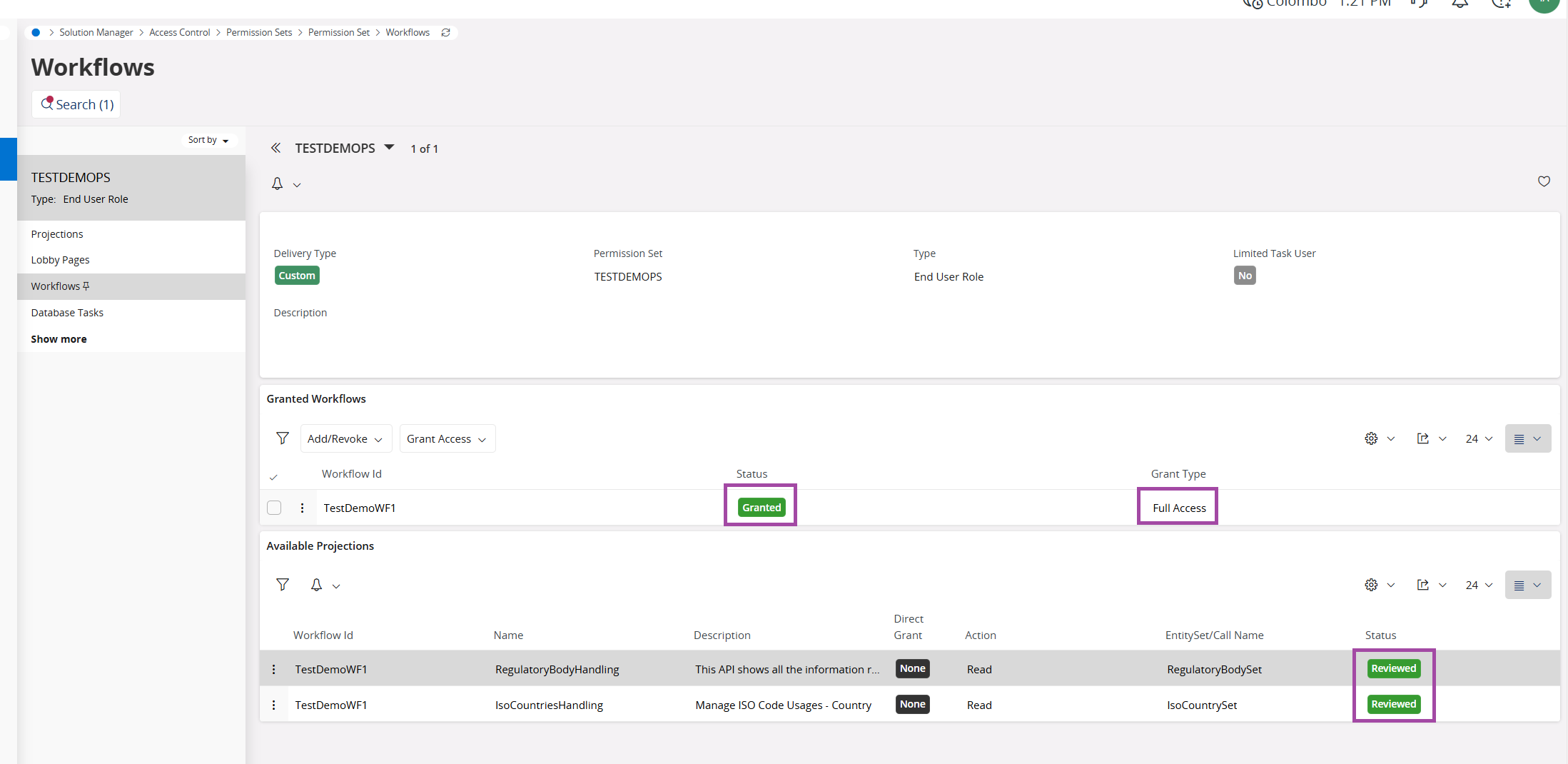This screenshot has height=764, width=1568.
Task: Click Show more in side menu
Action: [59, 339]
